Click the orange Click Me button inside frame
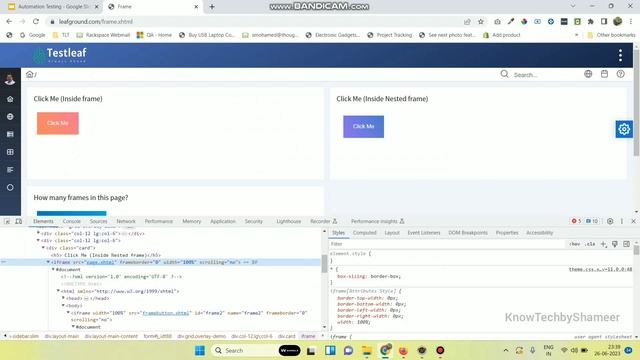Image resolution: width=640 pixels, height=360 pixels. (x=58, y=123)
